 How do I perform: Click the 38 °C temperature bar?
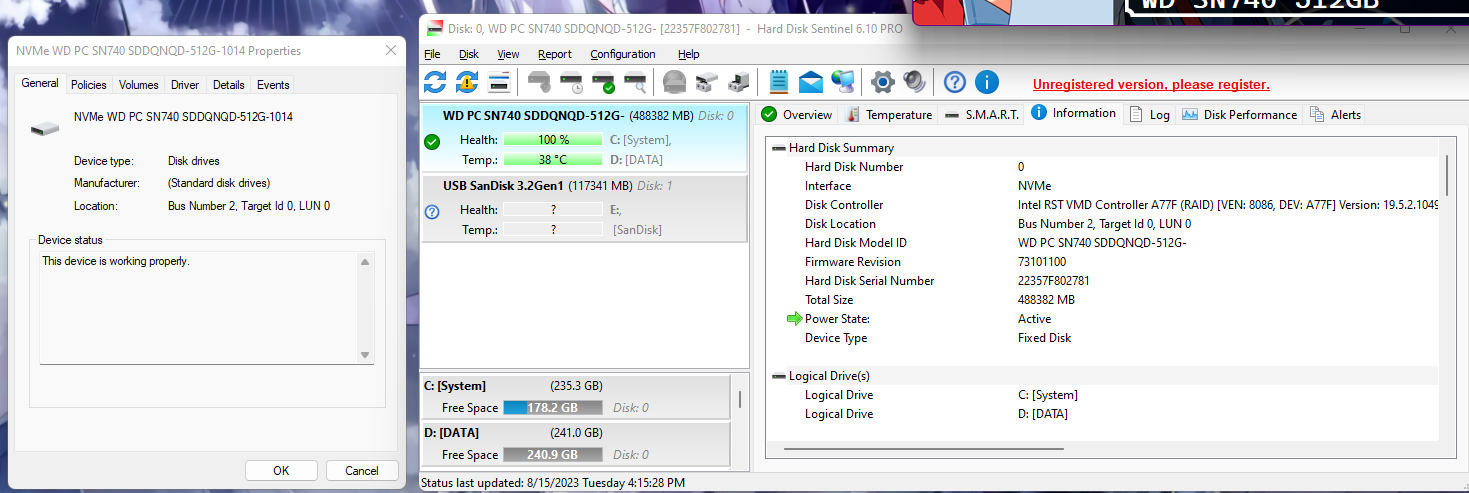[553, 160]
